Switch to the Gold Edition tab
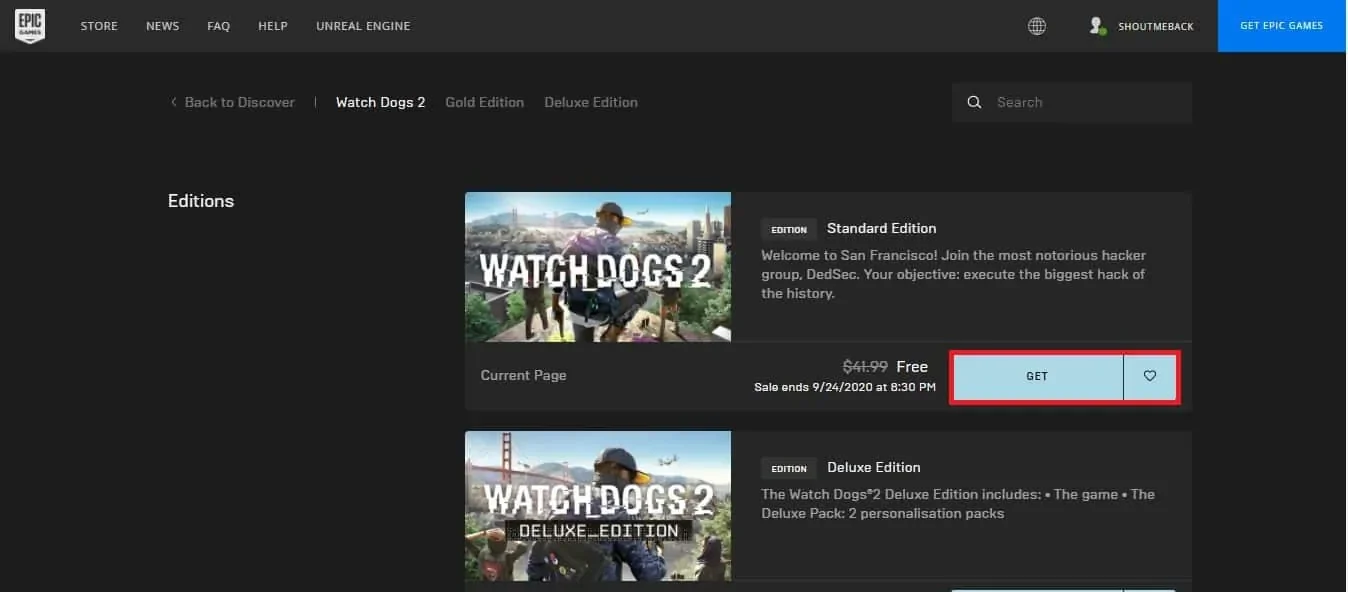Image resolution: width=1348 pixels, height=592 pixels. [x=484, y=102]
